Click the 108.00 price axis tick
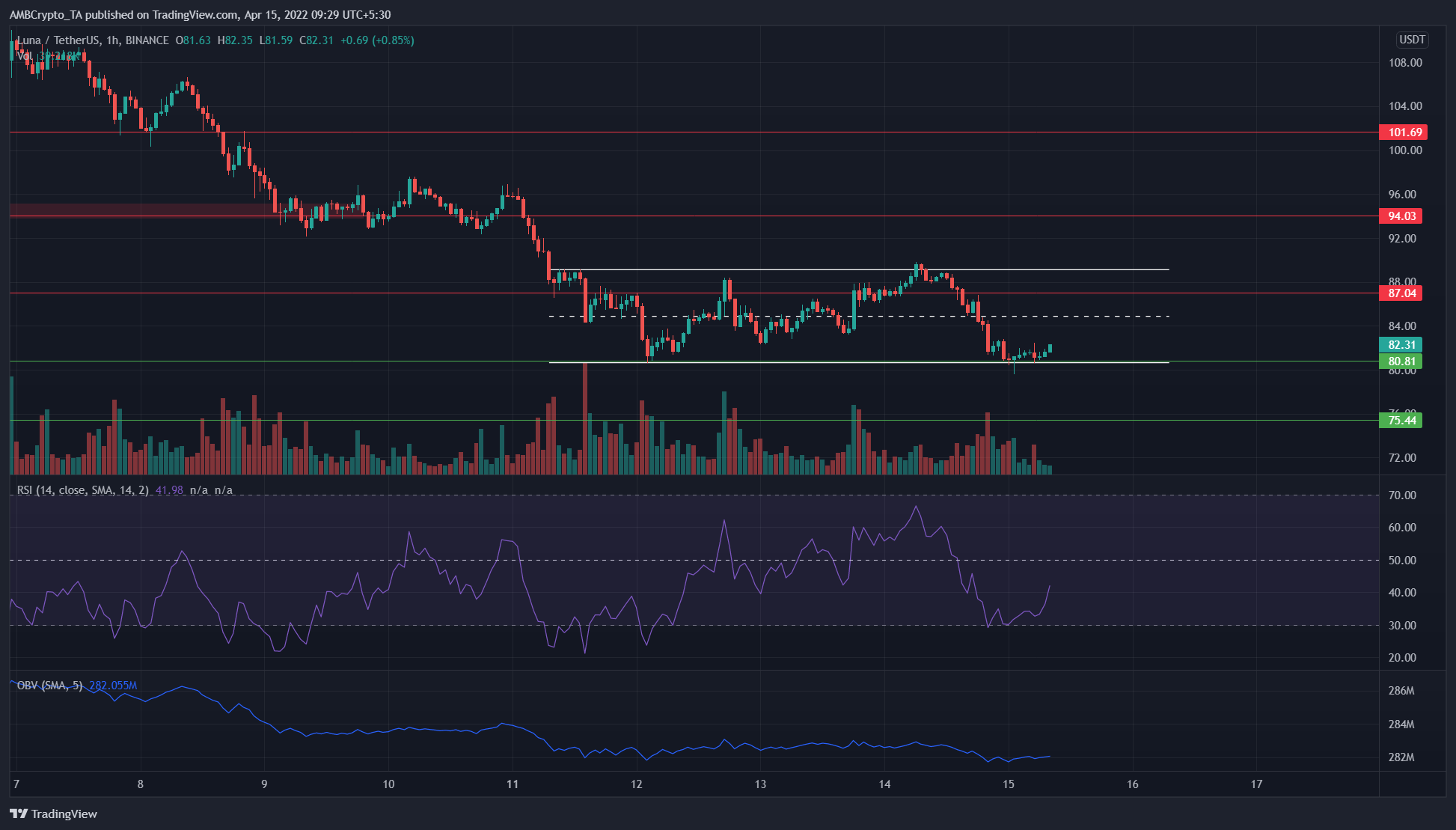Screen dimensions: 1456x830 click(x=1404, y=63)
